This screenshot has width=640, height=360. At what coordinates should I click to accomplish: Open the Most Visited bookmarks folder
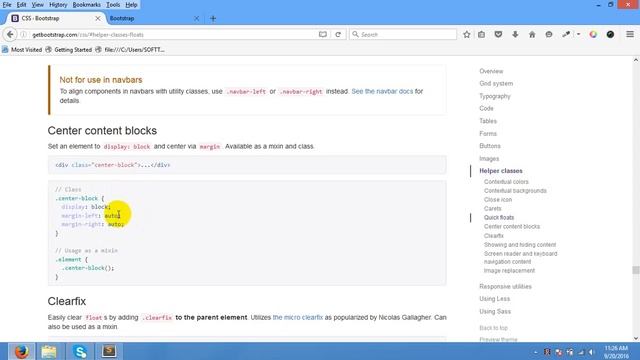pos(22,50)
